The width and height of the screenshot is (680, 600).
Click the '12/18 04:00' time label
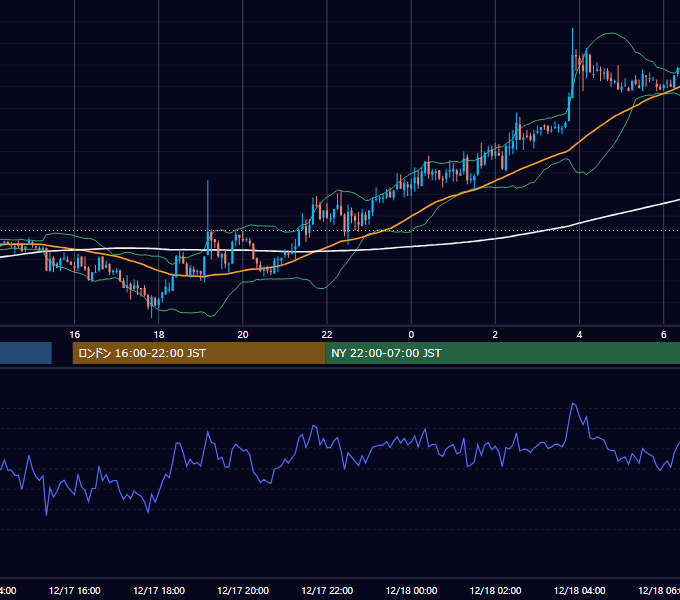[579, 590]
